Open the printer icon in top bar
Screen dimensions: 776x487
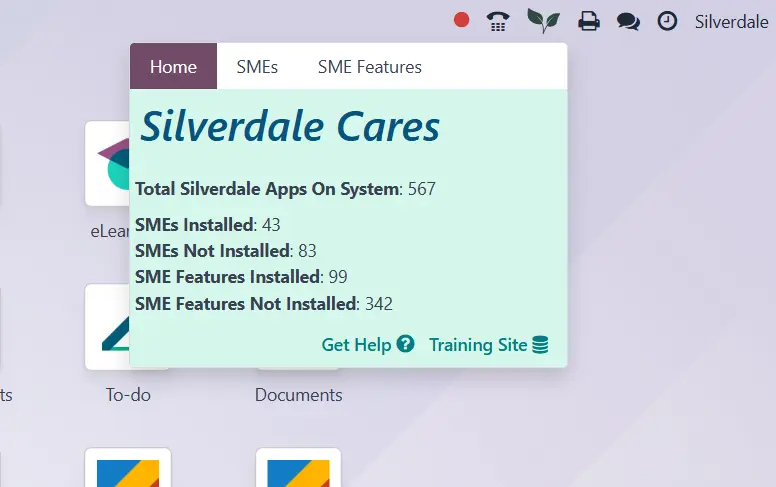(589, 21)
